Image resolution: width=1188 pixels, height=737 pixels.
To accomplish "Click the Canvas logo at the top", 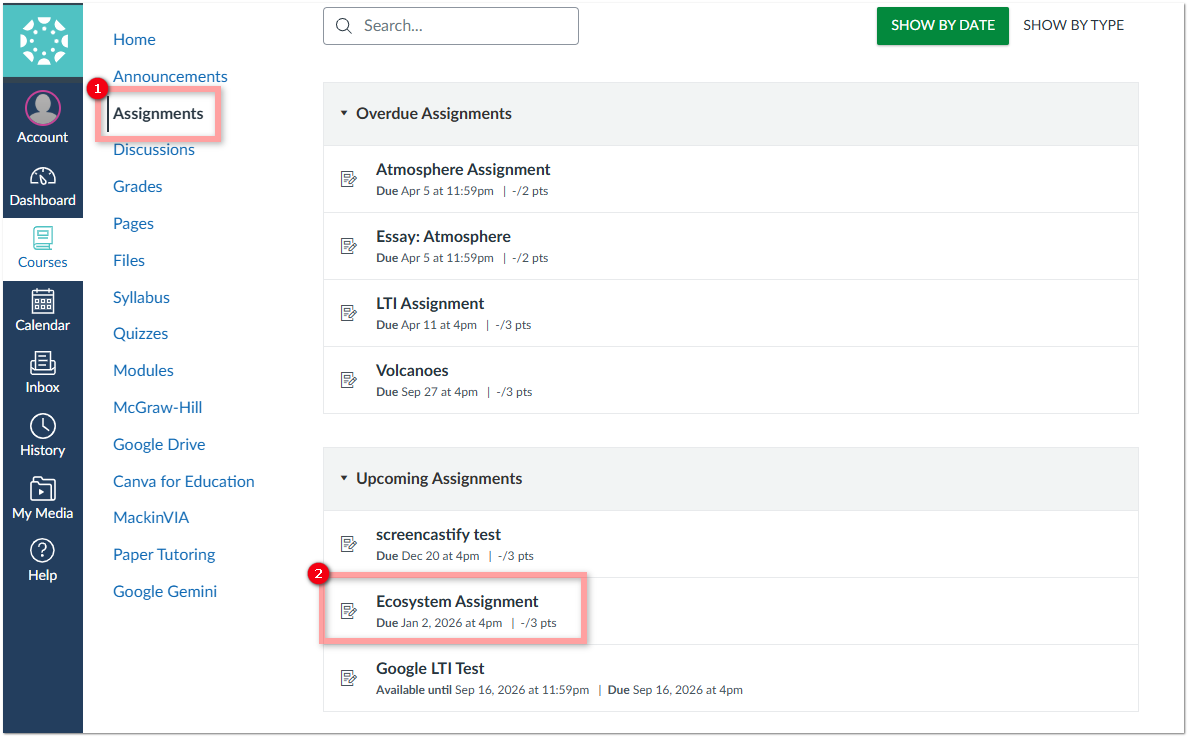I will click(42, 40).
